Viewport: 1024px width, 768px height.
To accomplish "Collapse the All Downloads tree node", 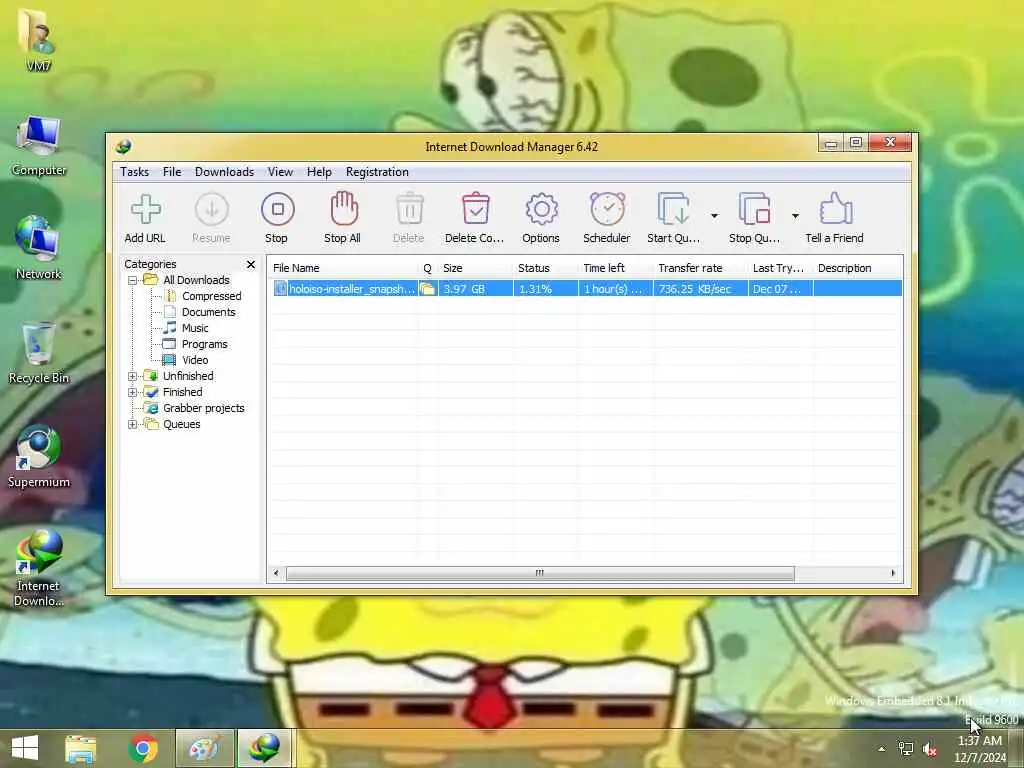I will 133,280.
